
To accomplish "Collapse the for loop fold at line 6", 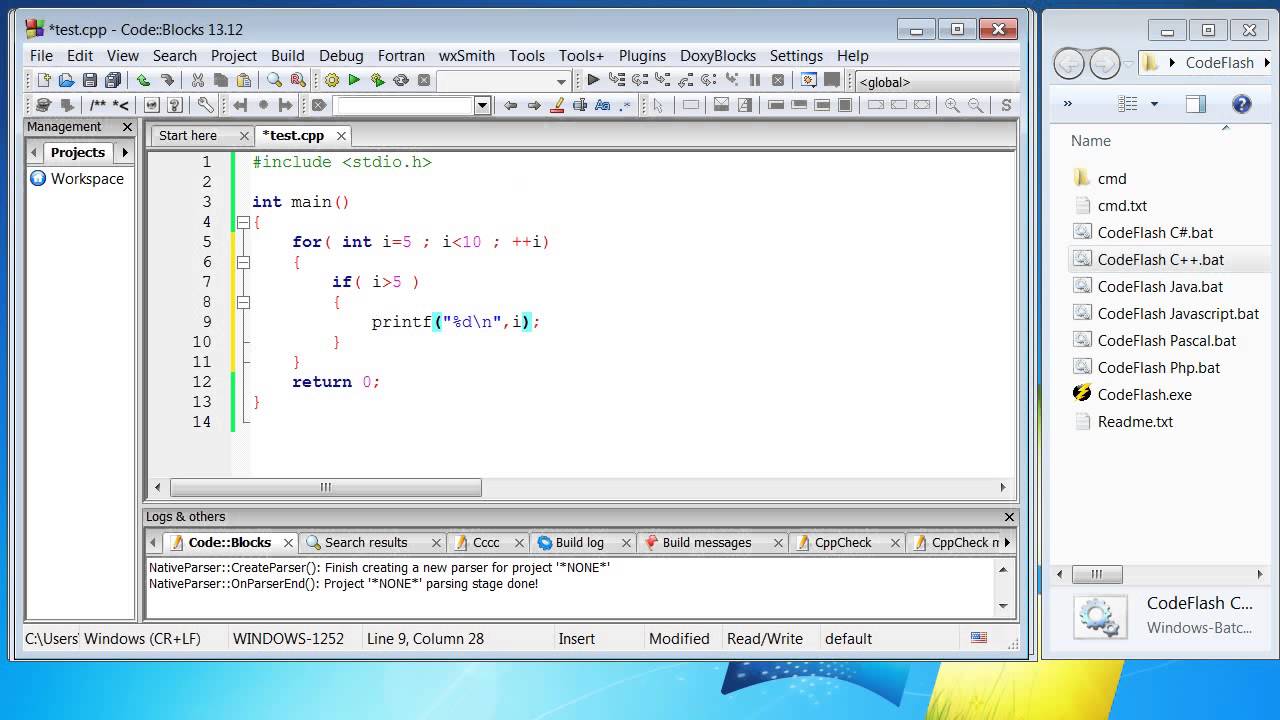I will click(x=243, y=262).
